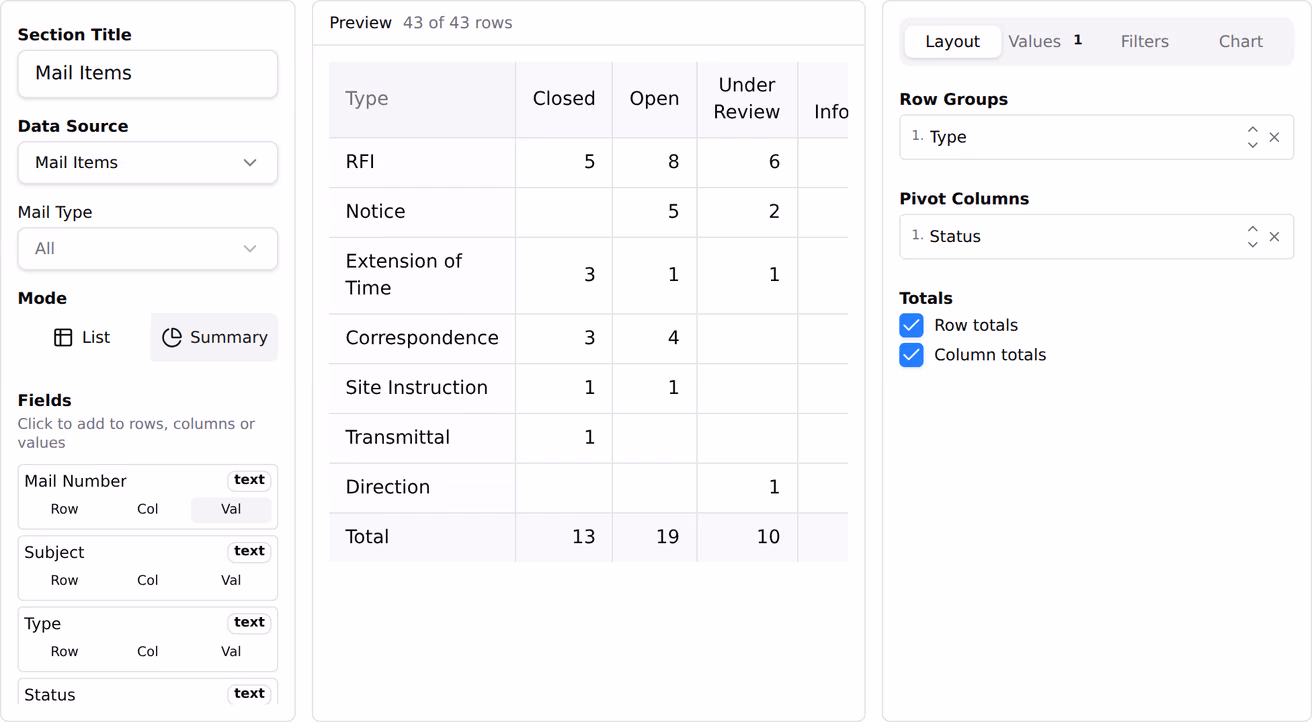1312x722 pixels.
Task: Open the Chart tab
Action: (1240, 42)
